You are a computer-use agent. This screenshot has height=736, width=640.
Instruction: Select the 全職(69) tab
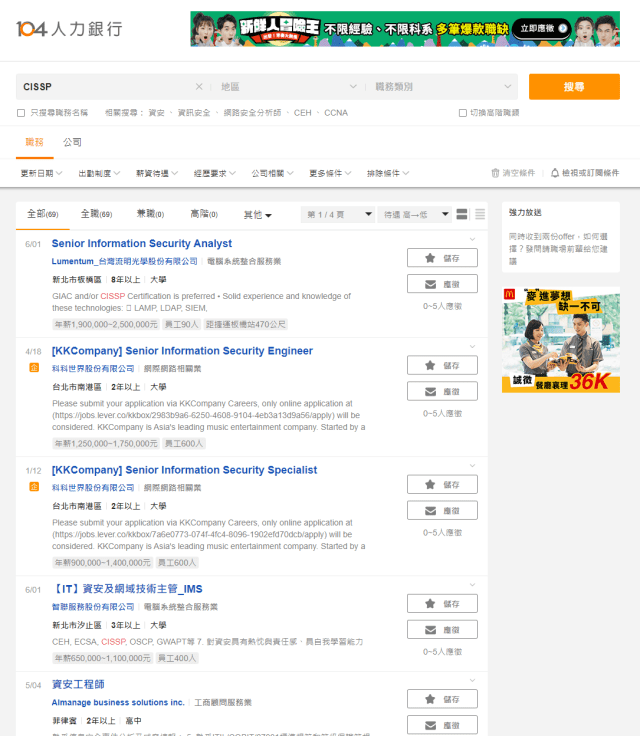coord(96,214)
